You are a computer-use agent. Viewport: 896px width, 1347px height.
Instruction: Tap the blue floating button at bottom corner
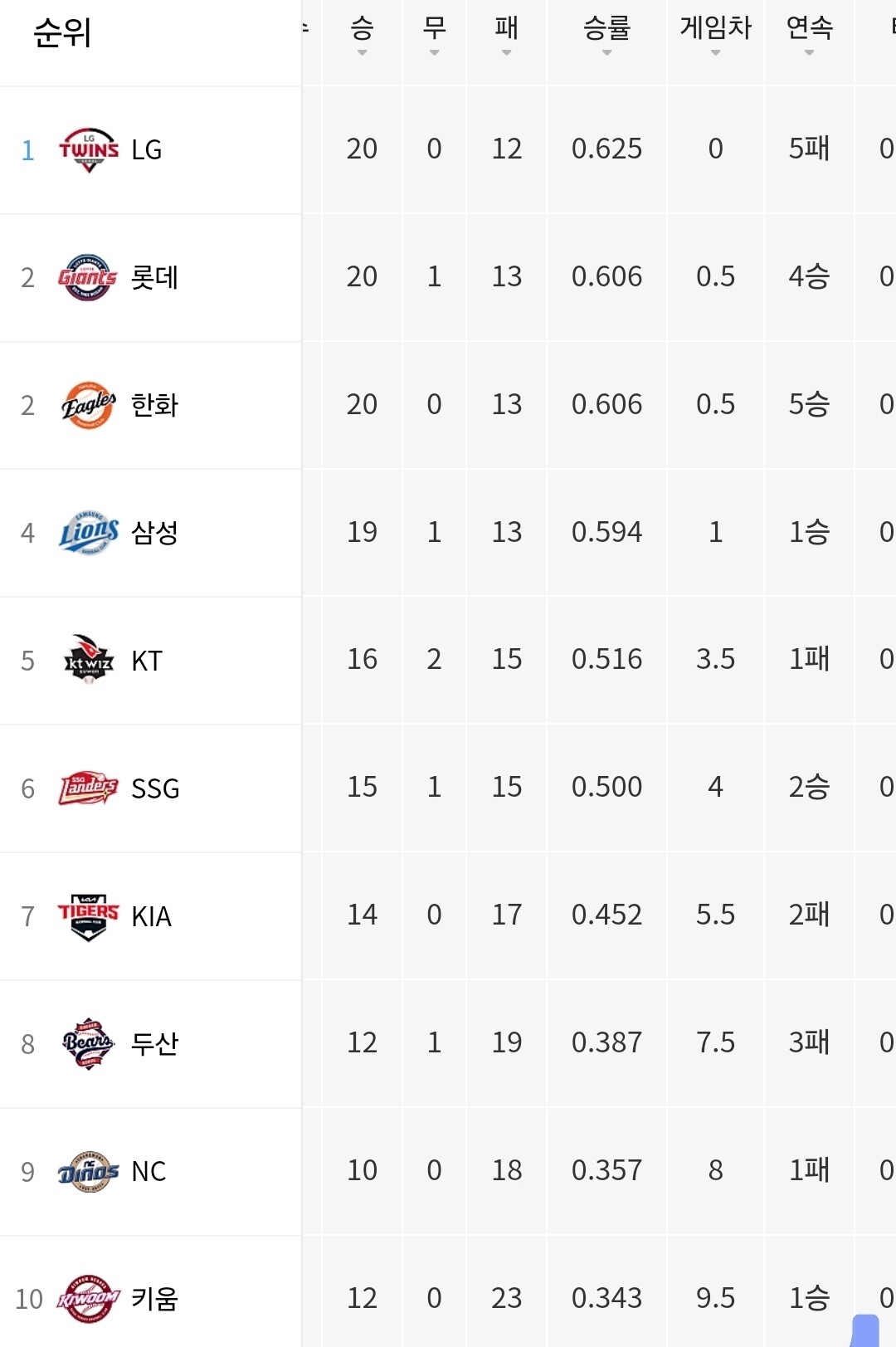(864, 1330)
